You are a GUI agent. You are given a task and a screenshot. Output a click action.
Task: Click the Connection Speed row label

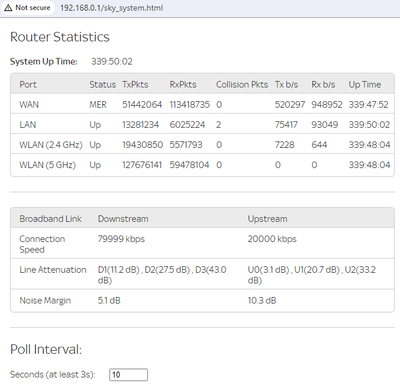tap(42, 244)
